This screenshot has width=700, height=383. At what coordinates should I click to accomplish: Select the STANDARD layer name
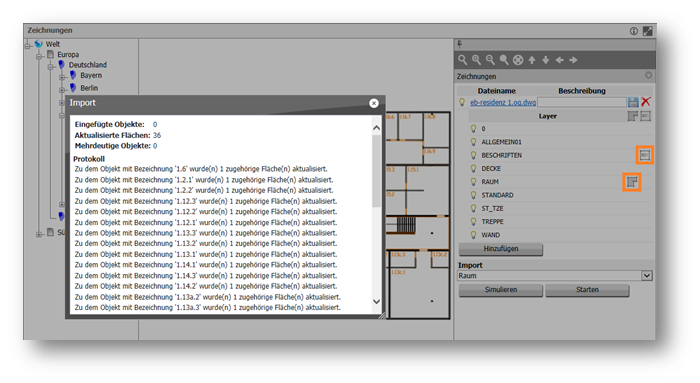click(497, 195)
